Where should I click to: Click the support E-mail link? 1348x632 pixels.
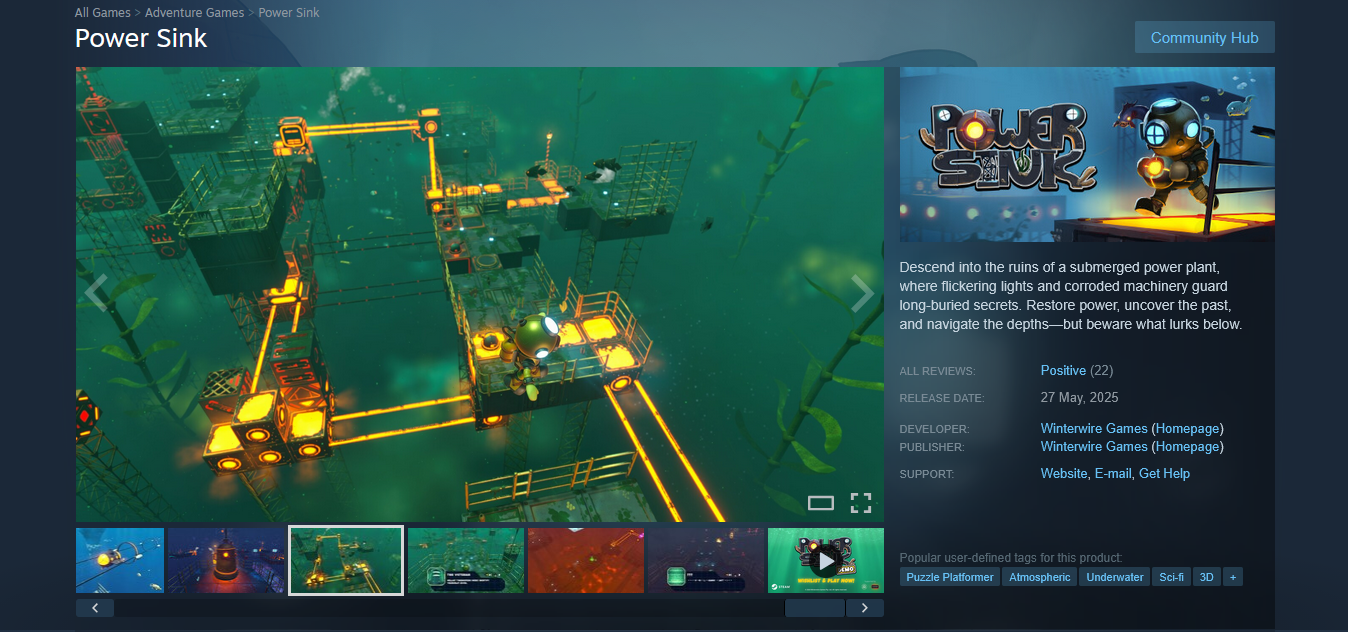click(x=1113, y=473)
